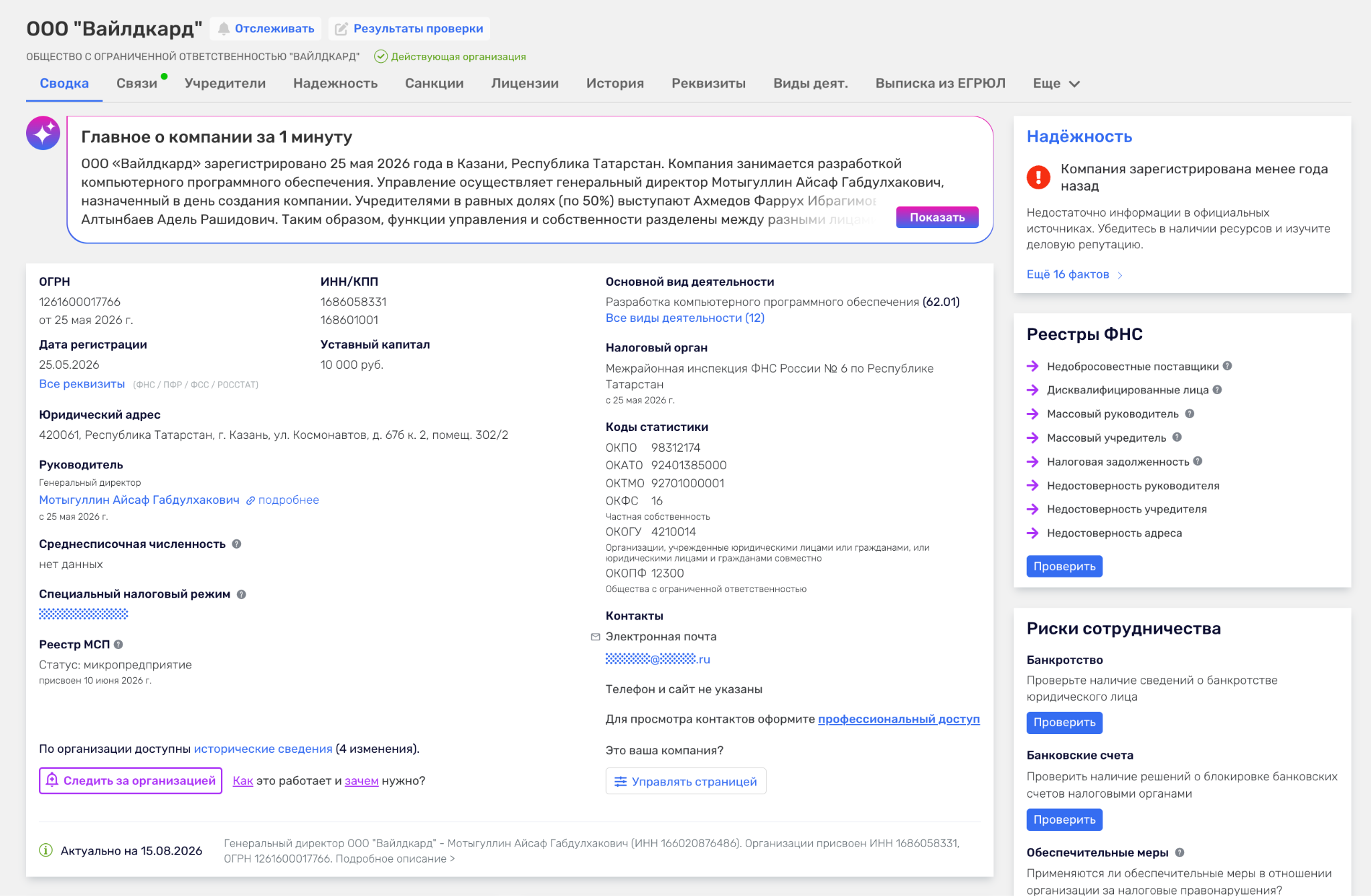Click help icon next to Массовый учредитель
1371x896 pixels.
click(1177, 437)
